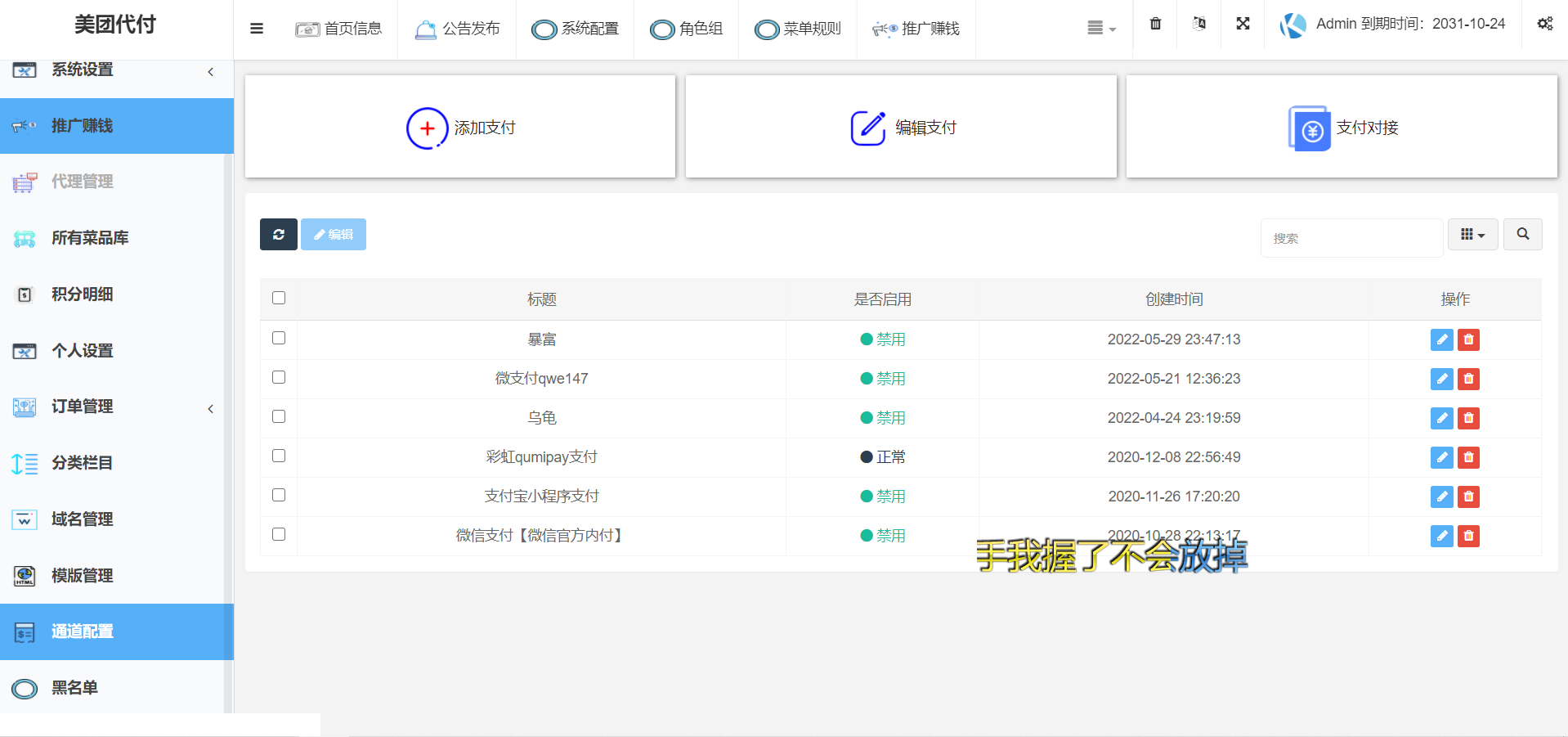Open fullscreen mode from the top toolbar
Image resolution: width=1568 pixels, height=737 pixels.
1243,24
